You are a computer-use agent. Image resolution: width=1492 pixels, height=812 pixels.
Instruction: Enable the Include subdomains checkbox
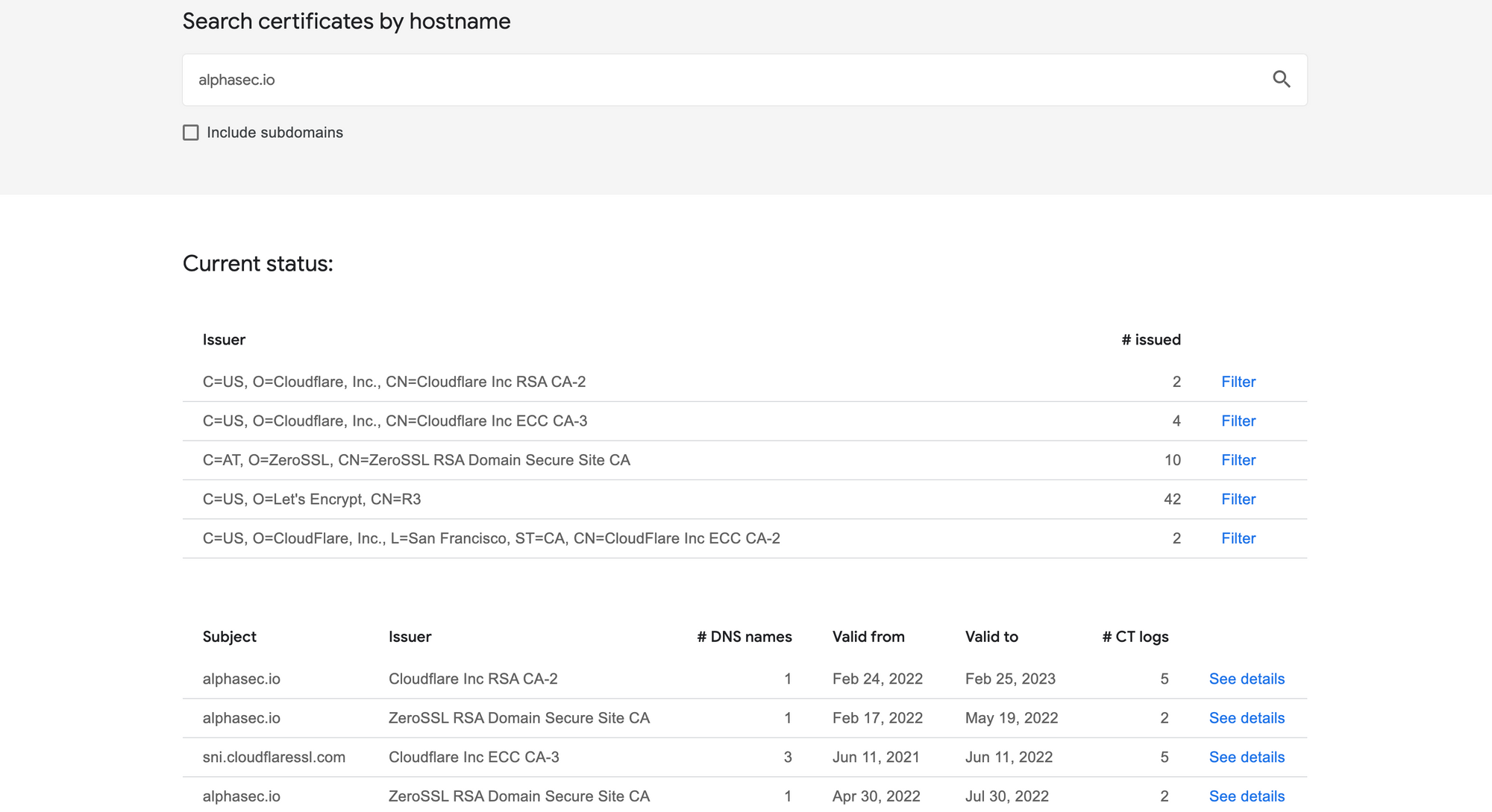191,133
